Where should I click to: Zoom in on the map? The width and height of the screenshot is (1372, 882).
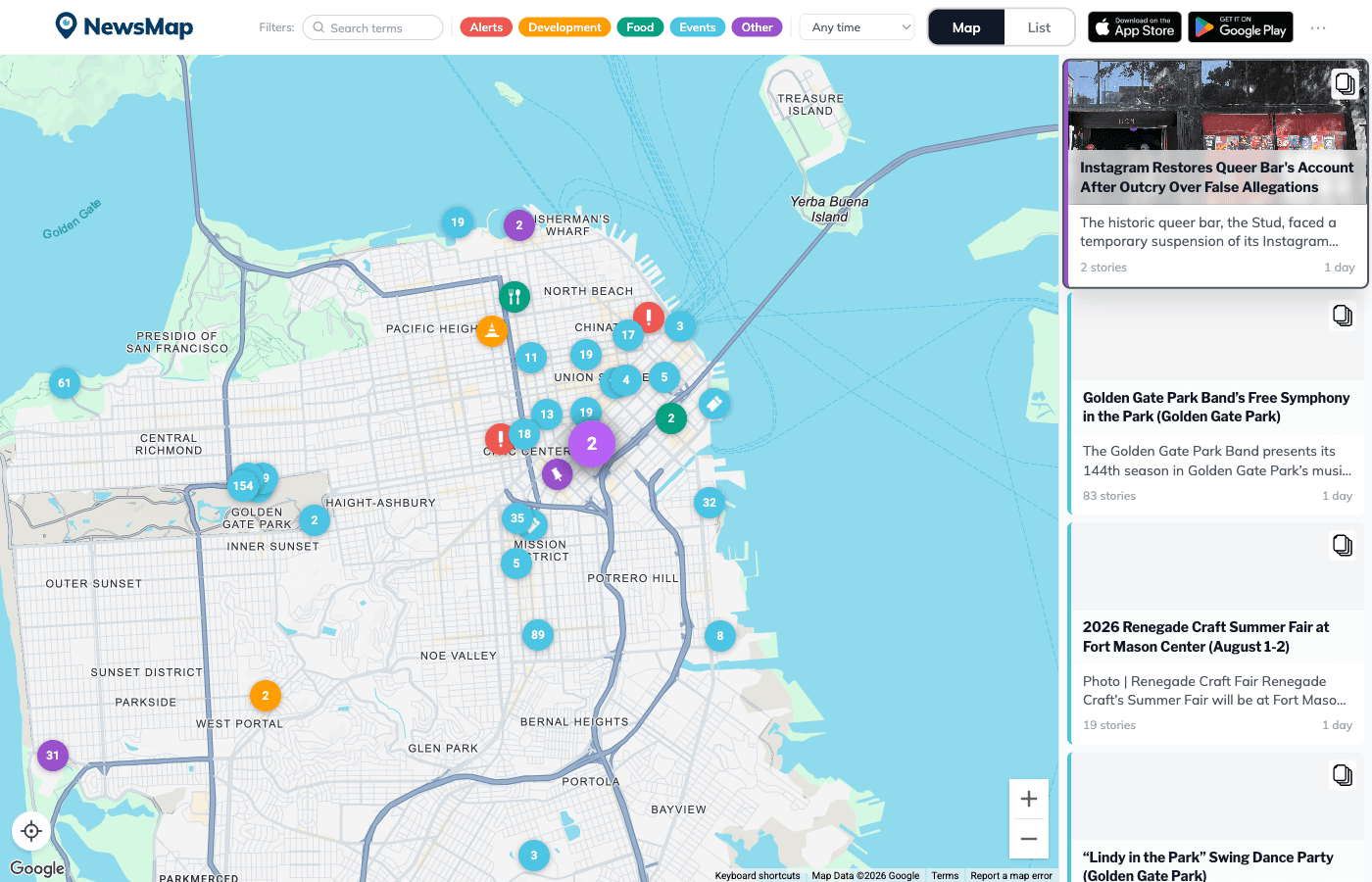click(1029, 799)
